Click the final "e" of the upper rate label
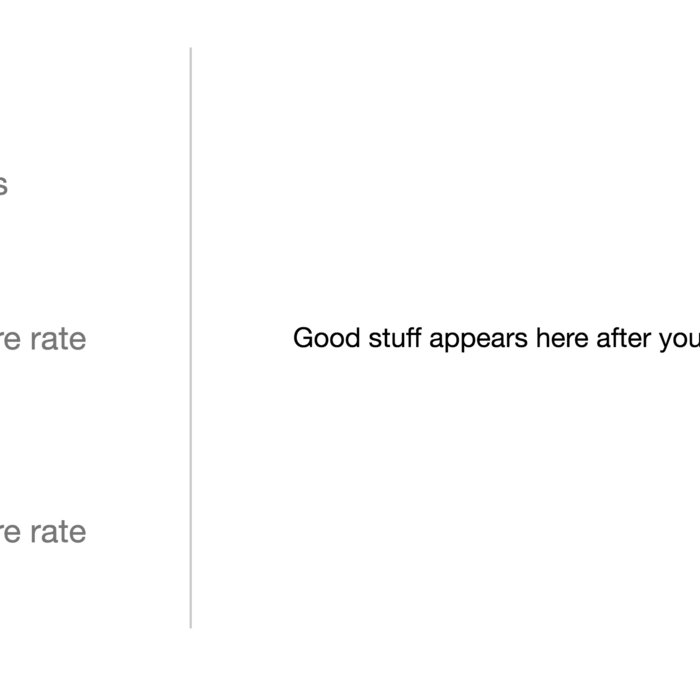This screenshot has width=700, height=700. tap(79, 340)
